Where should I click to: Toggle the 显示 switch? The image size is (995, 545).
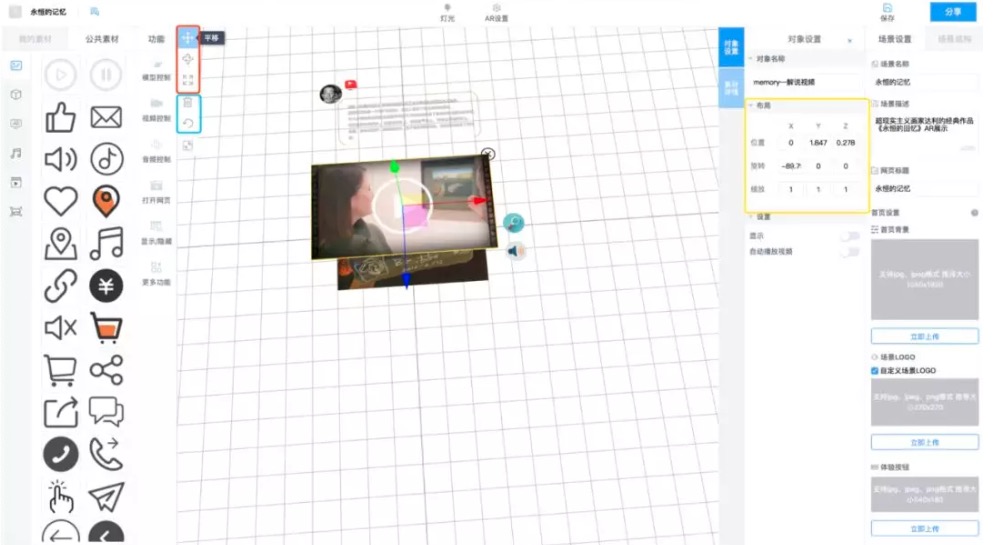pos(850,236)
